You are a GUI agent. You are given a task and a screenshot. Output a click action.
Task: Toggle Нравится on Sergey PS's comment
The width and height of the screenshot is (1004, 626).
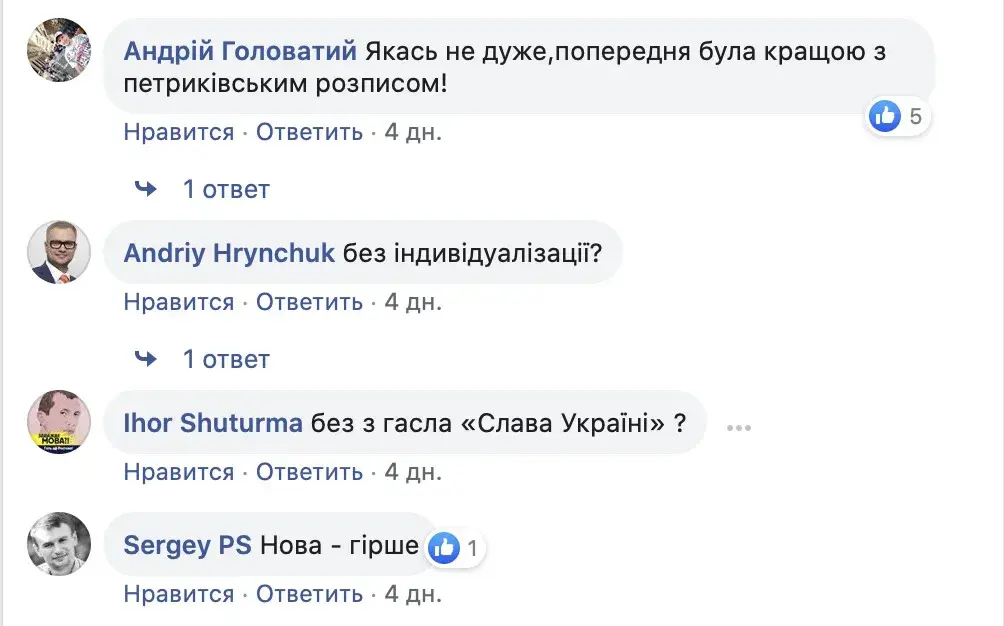coord(179,594)
